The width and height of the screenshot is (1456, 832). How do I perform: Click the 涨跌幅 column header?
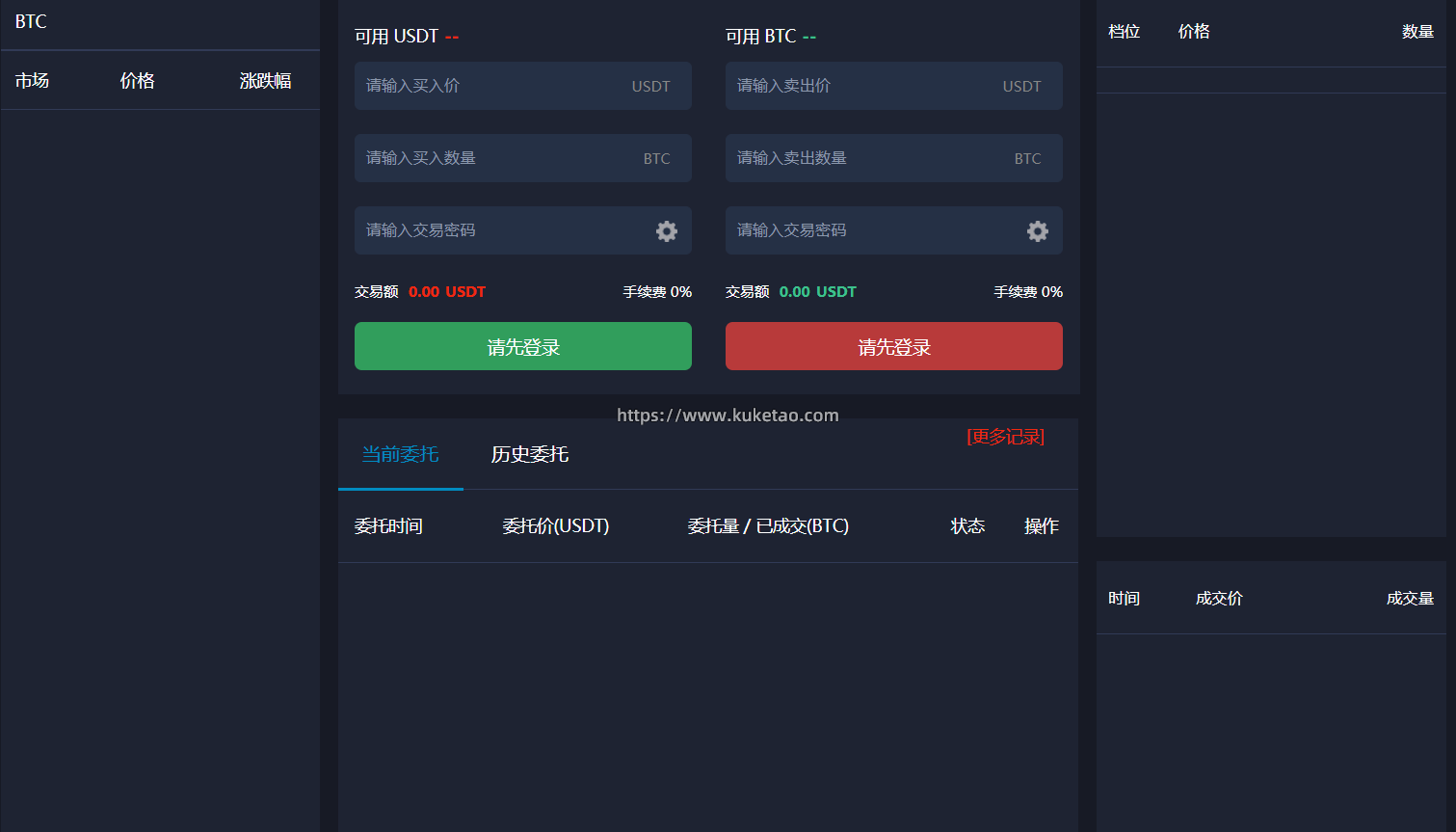266,81
